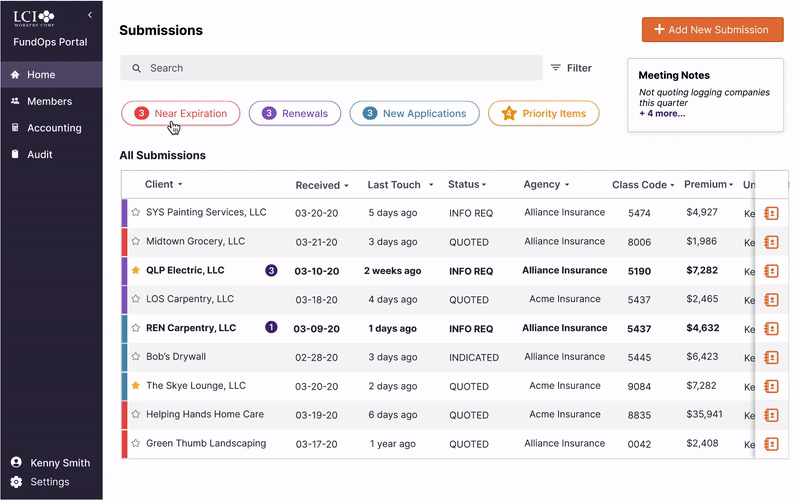Open contact card icon for Bob's Drywall row
The width and height of the screenshot is (800, 500).
(x=771, y=357)
